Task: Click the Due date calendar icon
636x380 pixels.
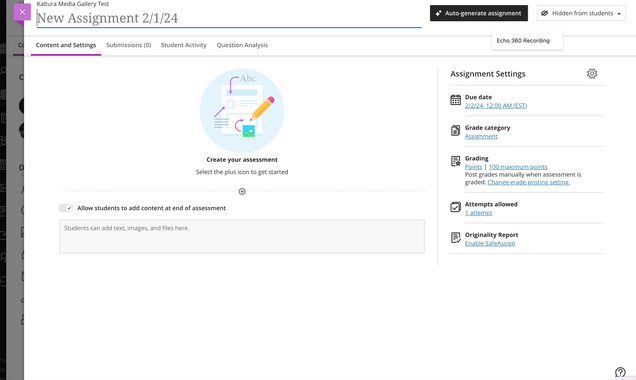Action: coord(456,100)
